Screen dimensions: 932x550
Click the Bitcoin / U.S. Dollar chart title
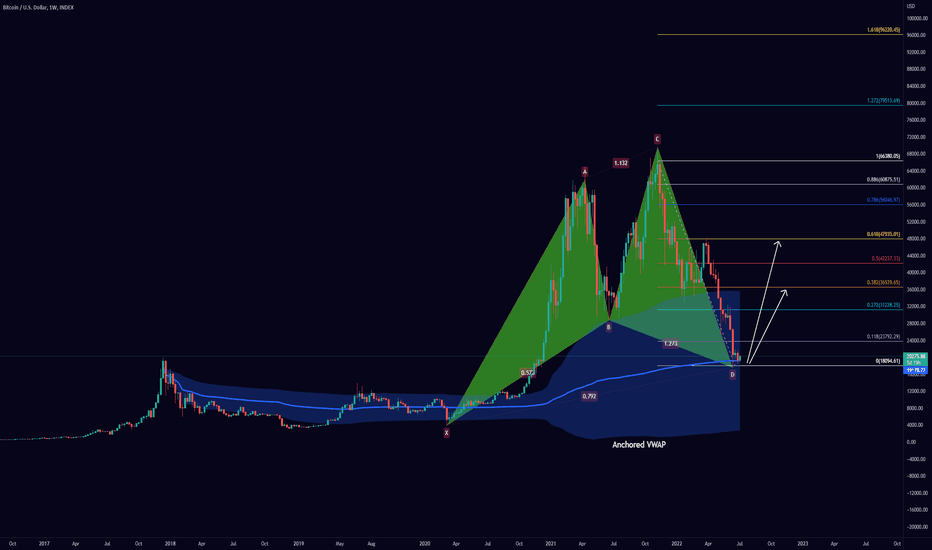[38, 8]
